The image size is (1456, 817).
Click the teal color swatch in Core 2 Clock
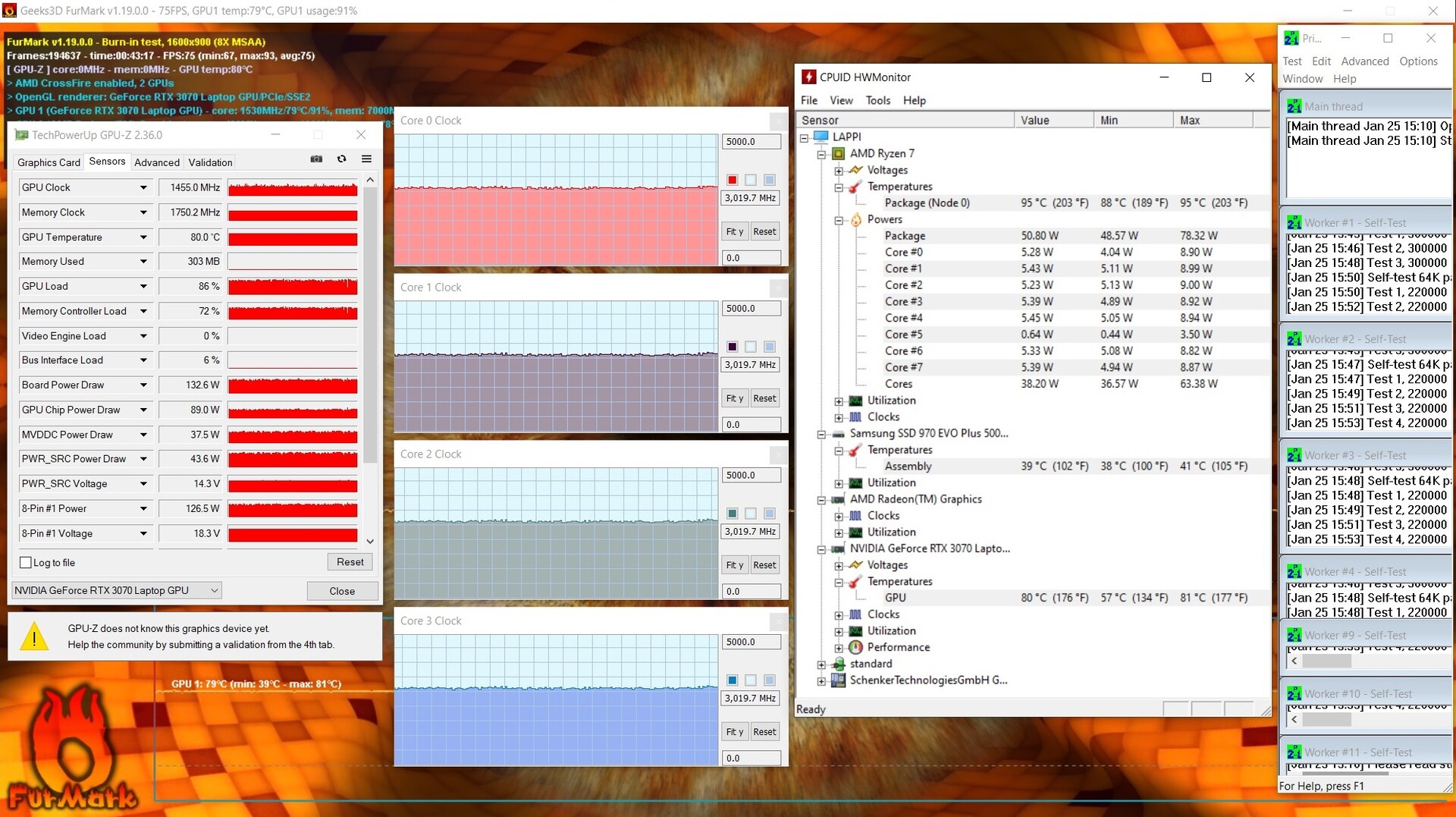[732, 514]
